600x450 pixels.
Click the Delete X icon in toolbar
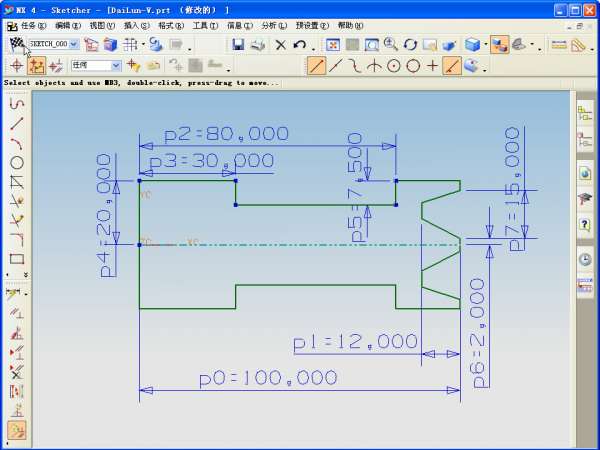(281, 45)
